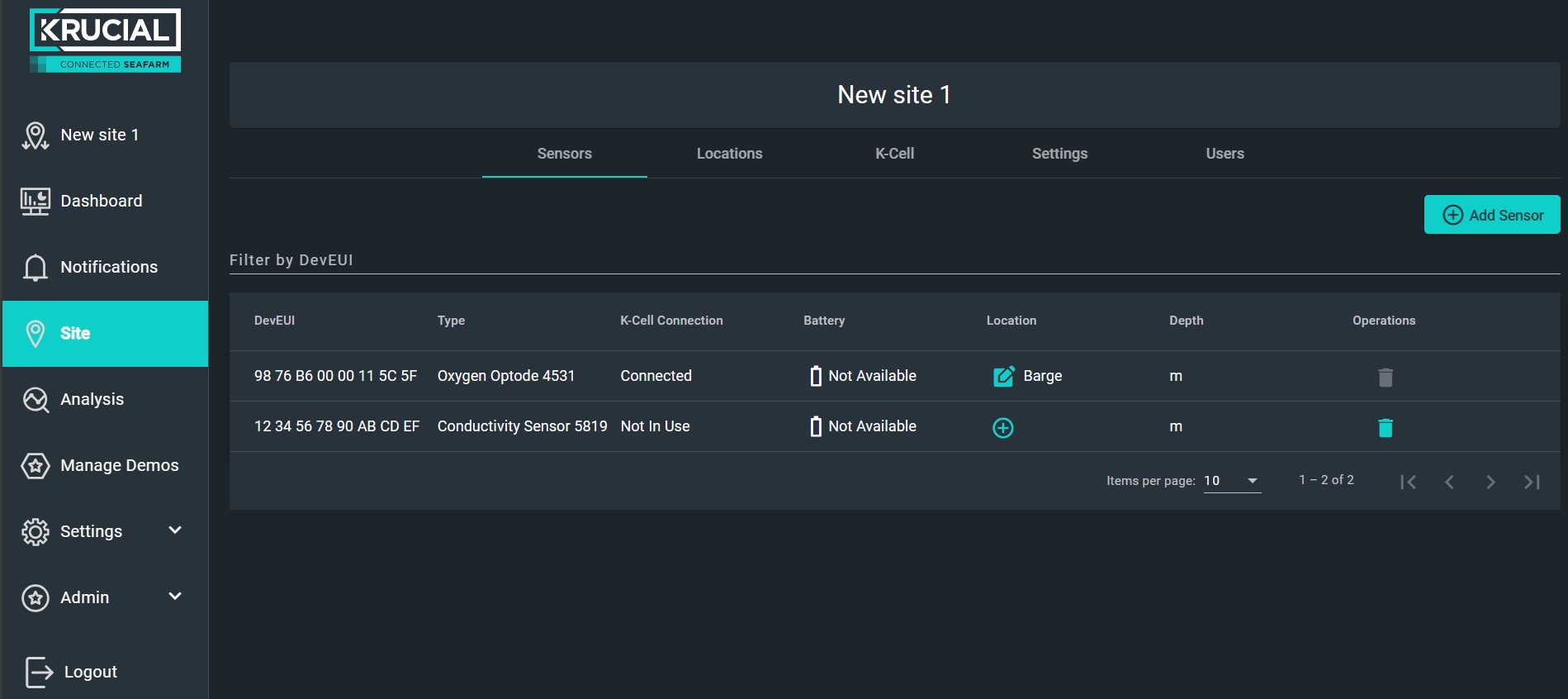1568x699 pixels.
Task: Click the Not In Use status cell
Action: [x=656, y=426]
